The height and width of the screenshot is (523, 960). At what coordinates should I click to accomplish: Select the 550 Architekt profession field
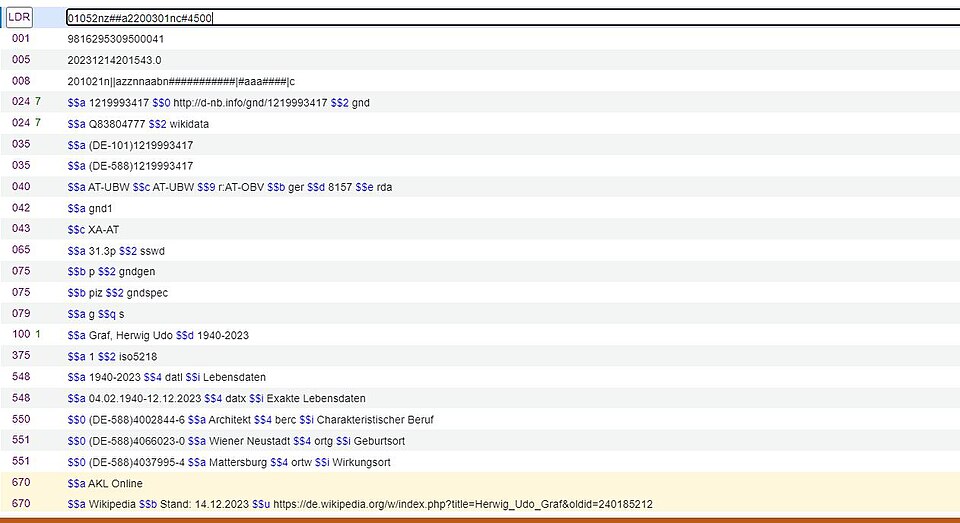coord(250,419)
